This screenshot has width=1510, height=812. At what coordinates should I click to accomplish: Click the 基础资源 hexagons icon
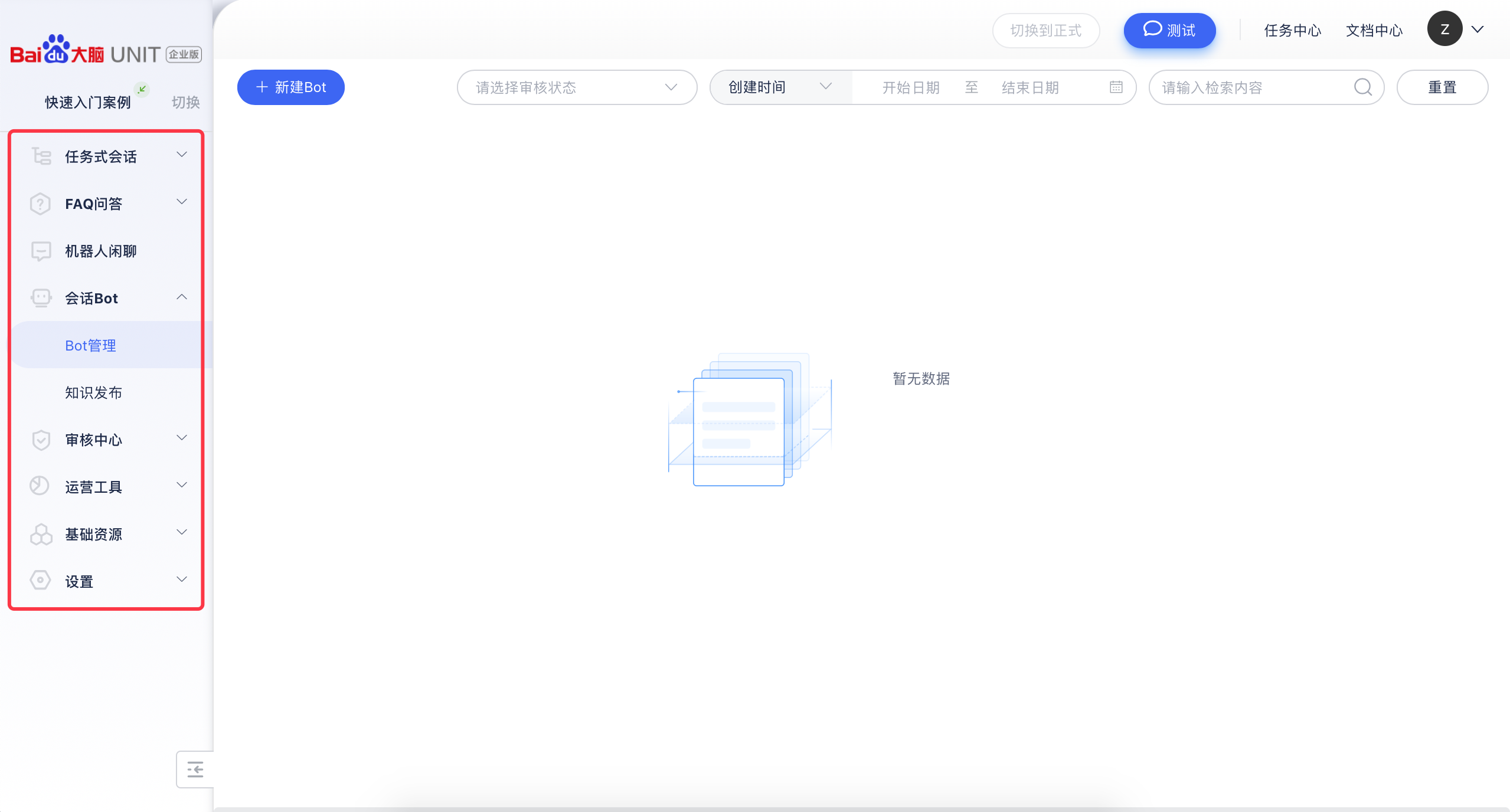41,534
